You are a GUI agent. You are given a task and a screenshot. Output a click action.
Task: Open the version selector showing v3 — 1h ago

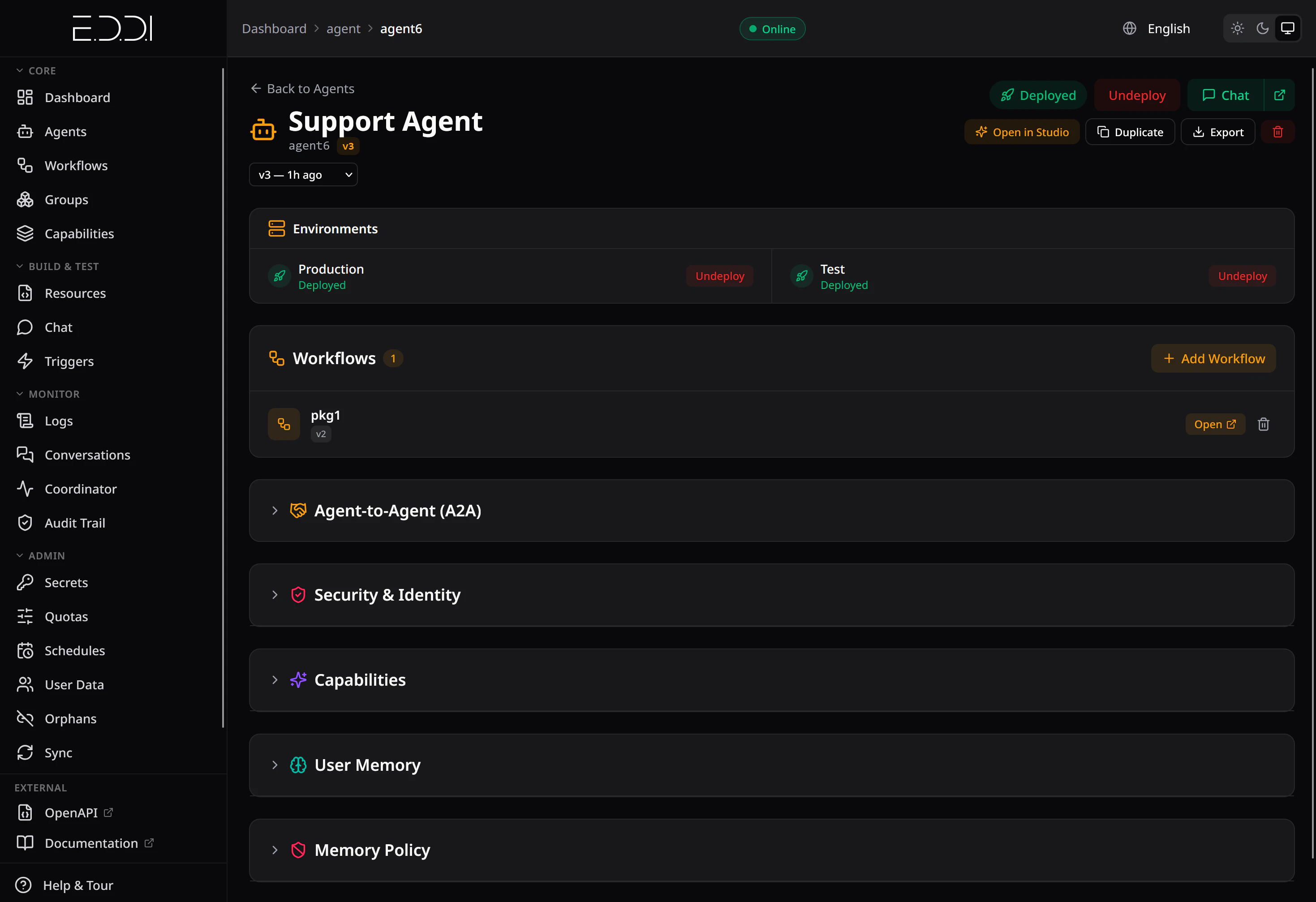click(303, 174)
